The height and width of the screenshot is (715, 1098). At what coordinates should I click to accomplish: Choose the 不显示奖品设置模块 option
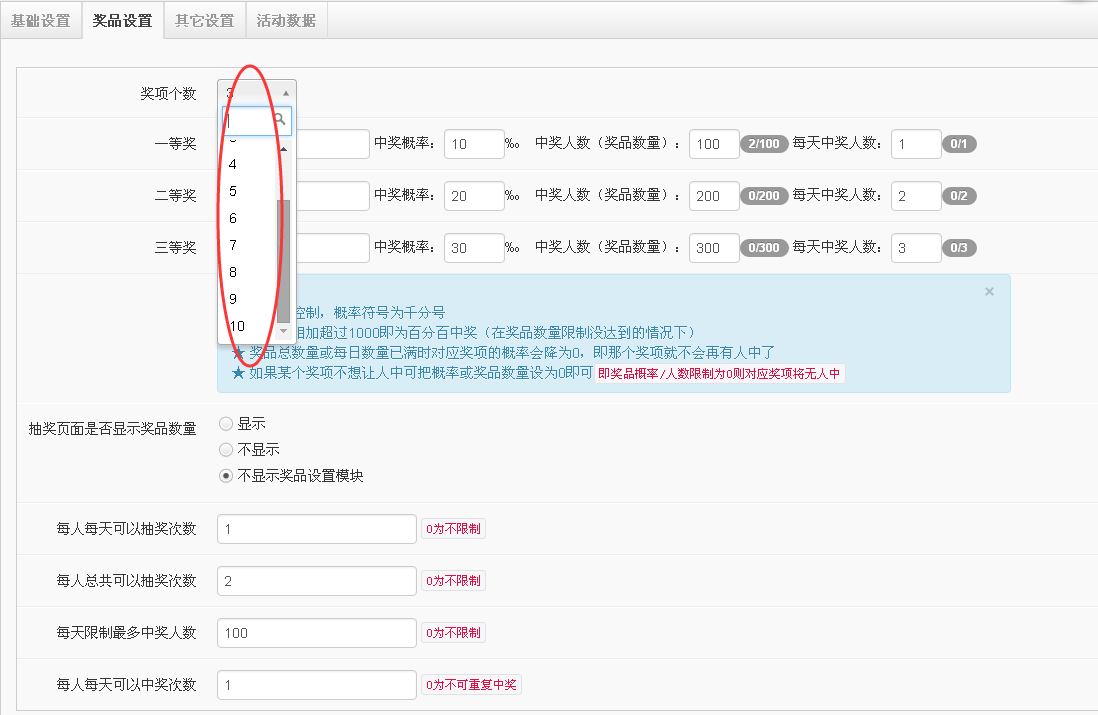226,475
